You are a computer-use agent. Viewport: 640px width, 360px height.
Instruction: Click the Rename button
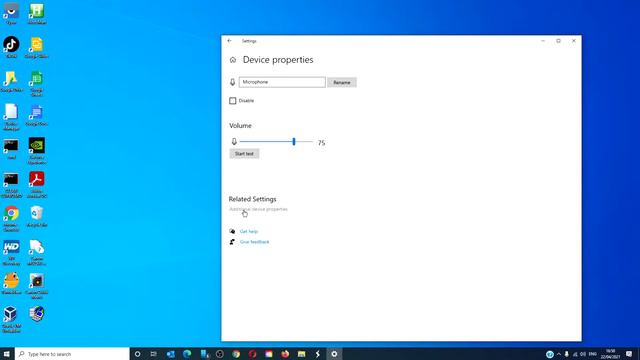342,82
